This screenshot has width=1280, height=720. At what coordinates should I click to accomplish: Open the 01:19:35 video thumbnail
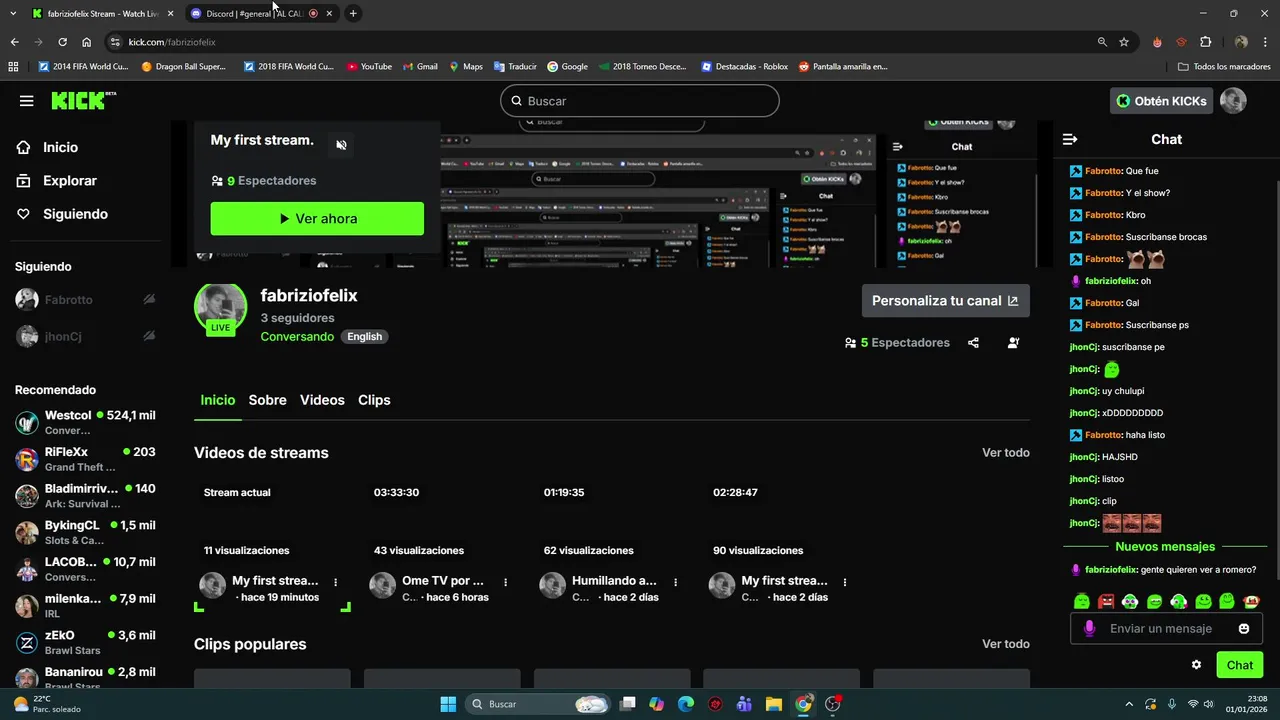[x=612, y=521]
